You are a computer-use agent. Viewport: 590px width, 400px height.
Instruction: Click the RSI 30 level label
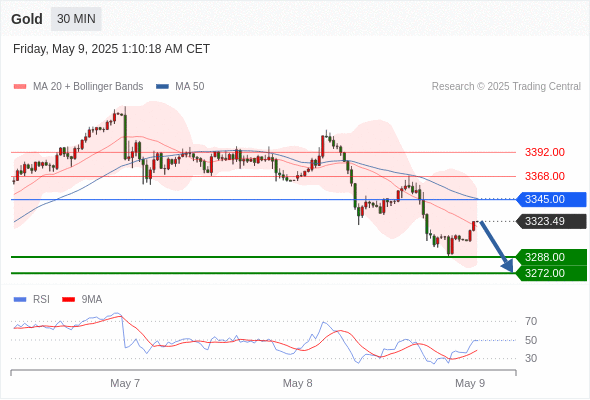(531, 358)
